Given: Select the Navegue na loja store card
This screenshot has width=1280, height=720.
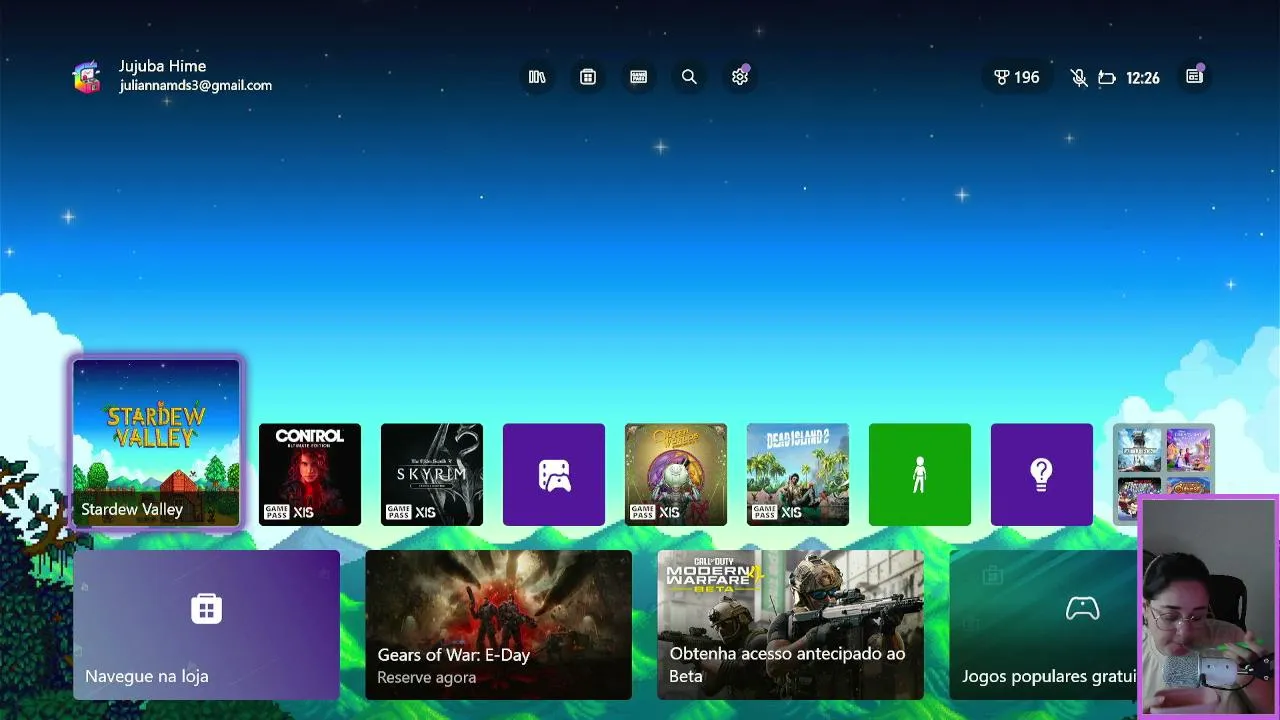Looking at the screenshot, I should 207,625.
